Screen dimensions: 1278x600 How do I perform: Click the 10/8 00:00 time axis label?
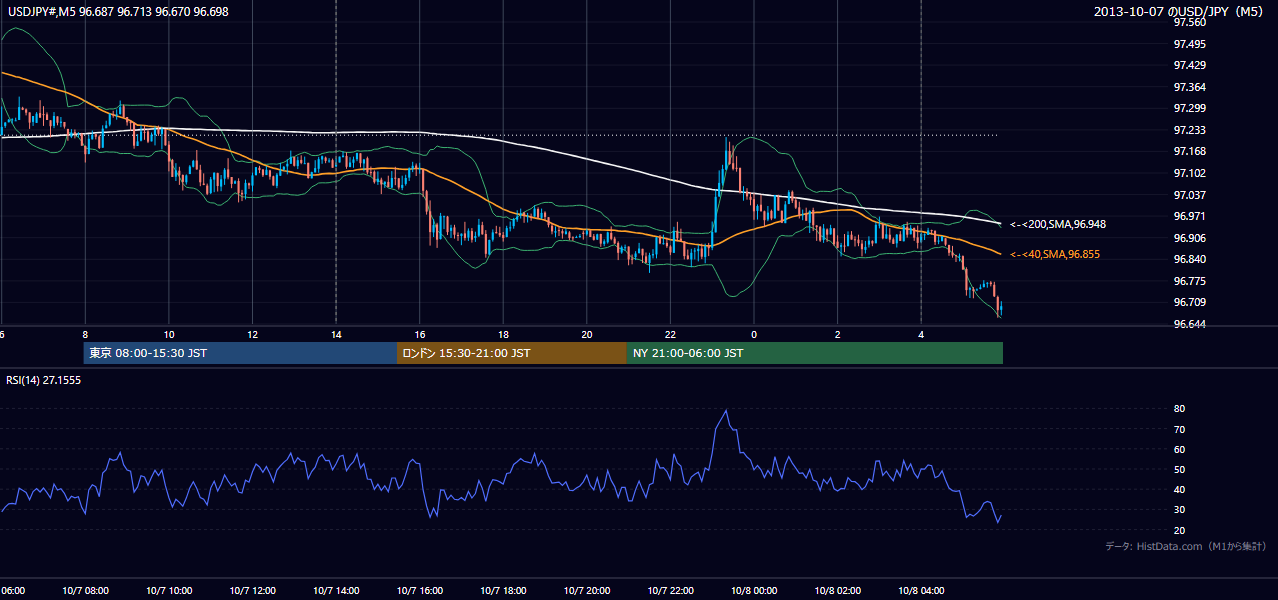[753, 590]
